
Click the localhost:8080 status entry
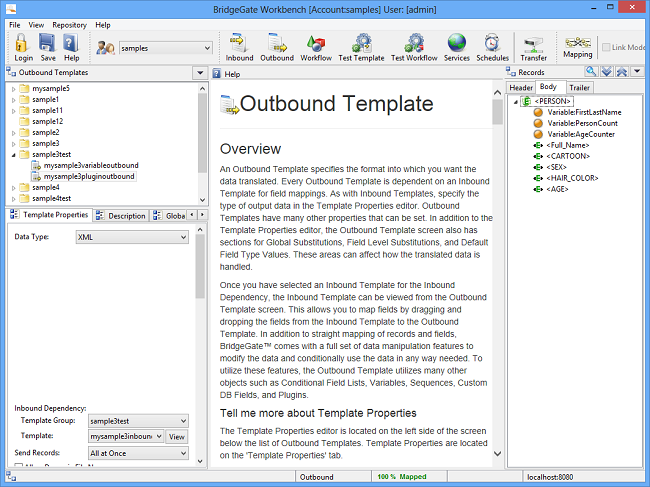pos(550,477)
